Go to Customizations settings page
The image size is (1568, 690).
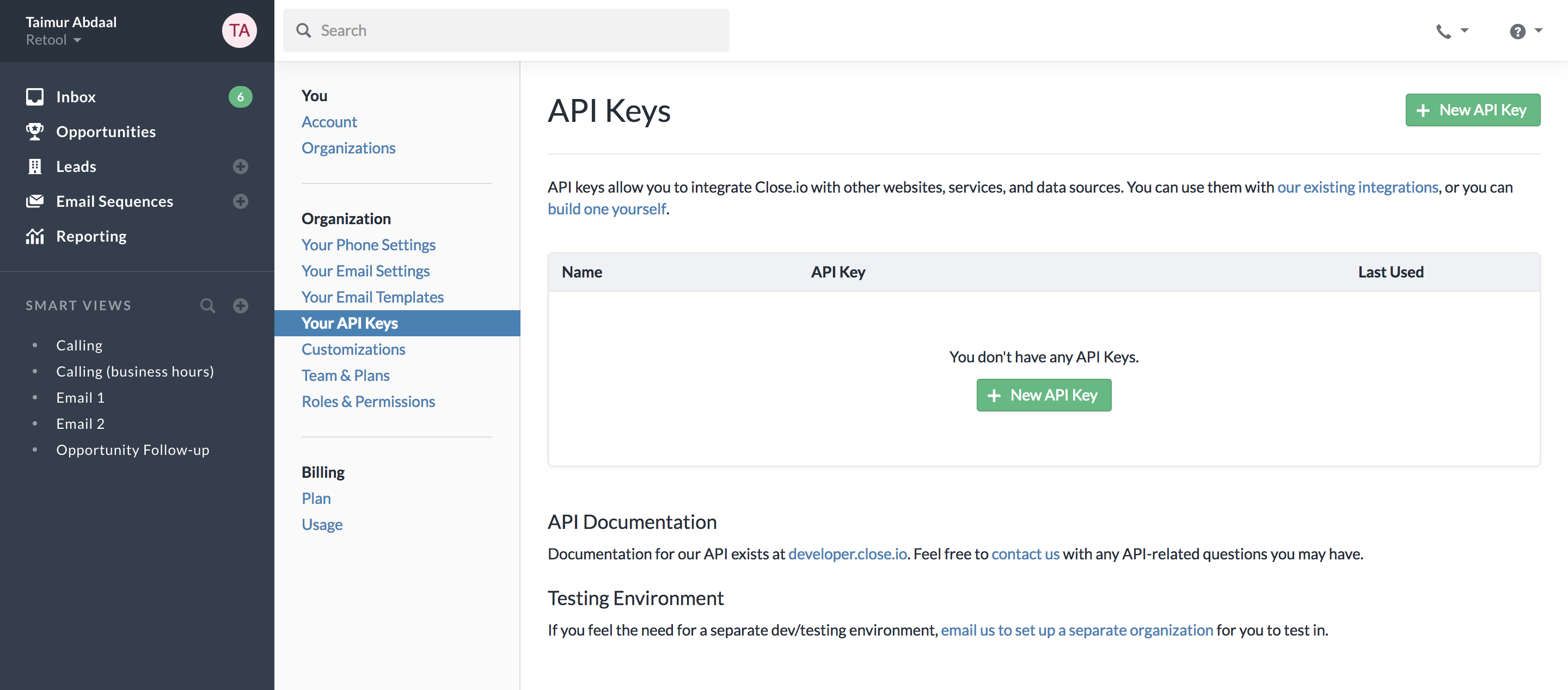(353, 349)
